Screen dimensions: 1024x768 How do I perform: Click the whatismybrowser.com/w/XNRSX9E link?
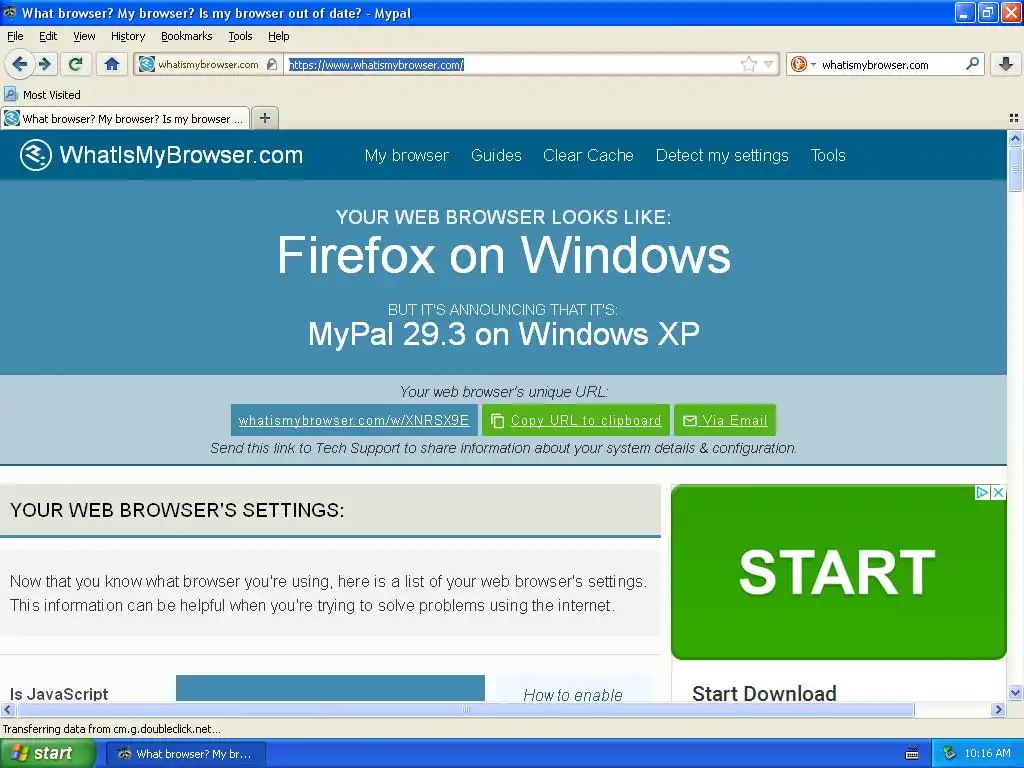tap(354, 420)
